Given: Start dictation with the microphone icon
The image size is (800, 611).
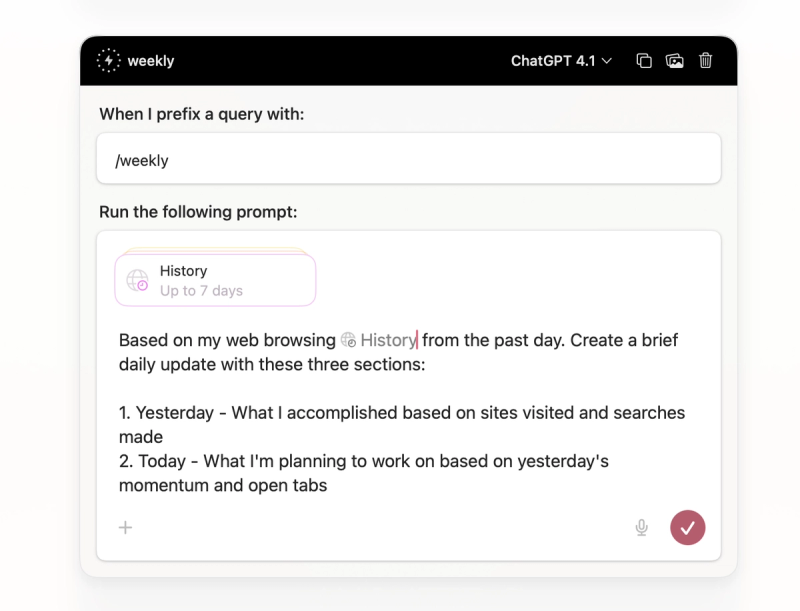Looking at the screenshot, I should click(642, 527).
